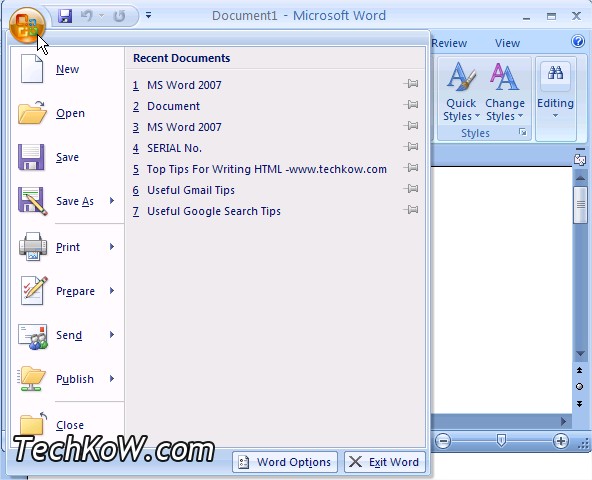Pin Useful Gmail Tips entry
592x480 pixels.
(x=411, y=188)
